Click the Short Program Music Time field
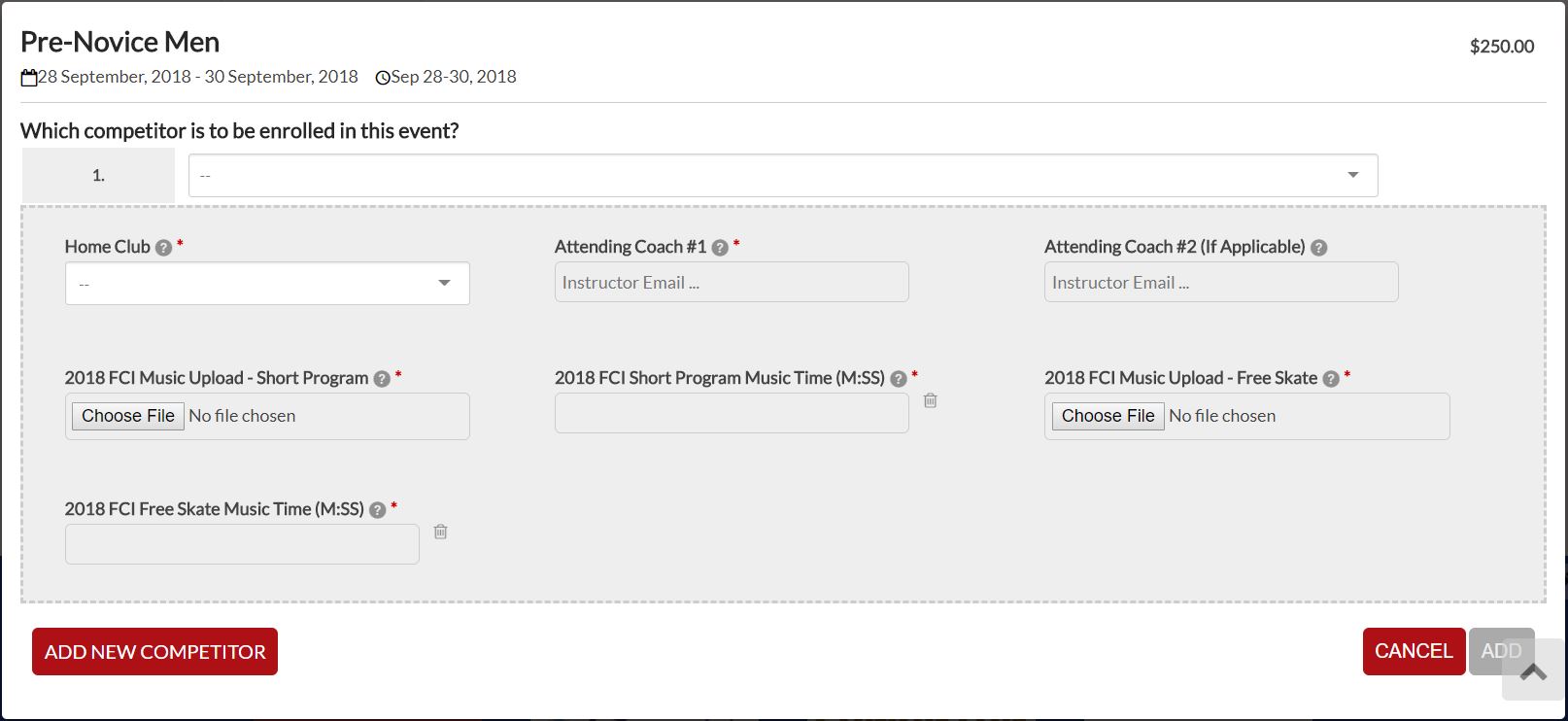1568x721 pixels. (x=732, y=413)
